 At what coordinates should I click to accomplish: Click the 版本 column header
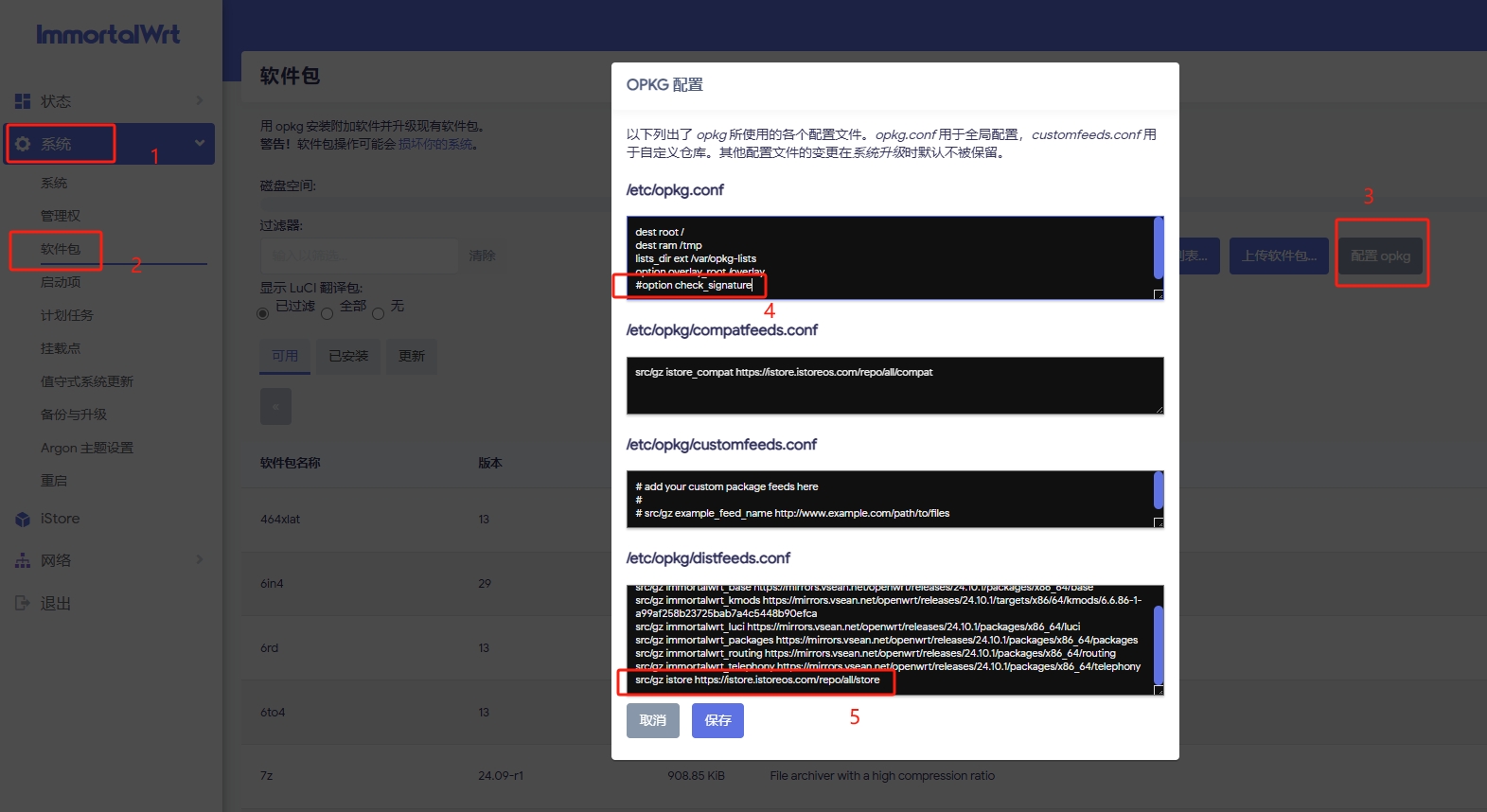tap(490, 463)
